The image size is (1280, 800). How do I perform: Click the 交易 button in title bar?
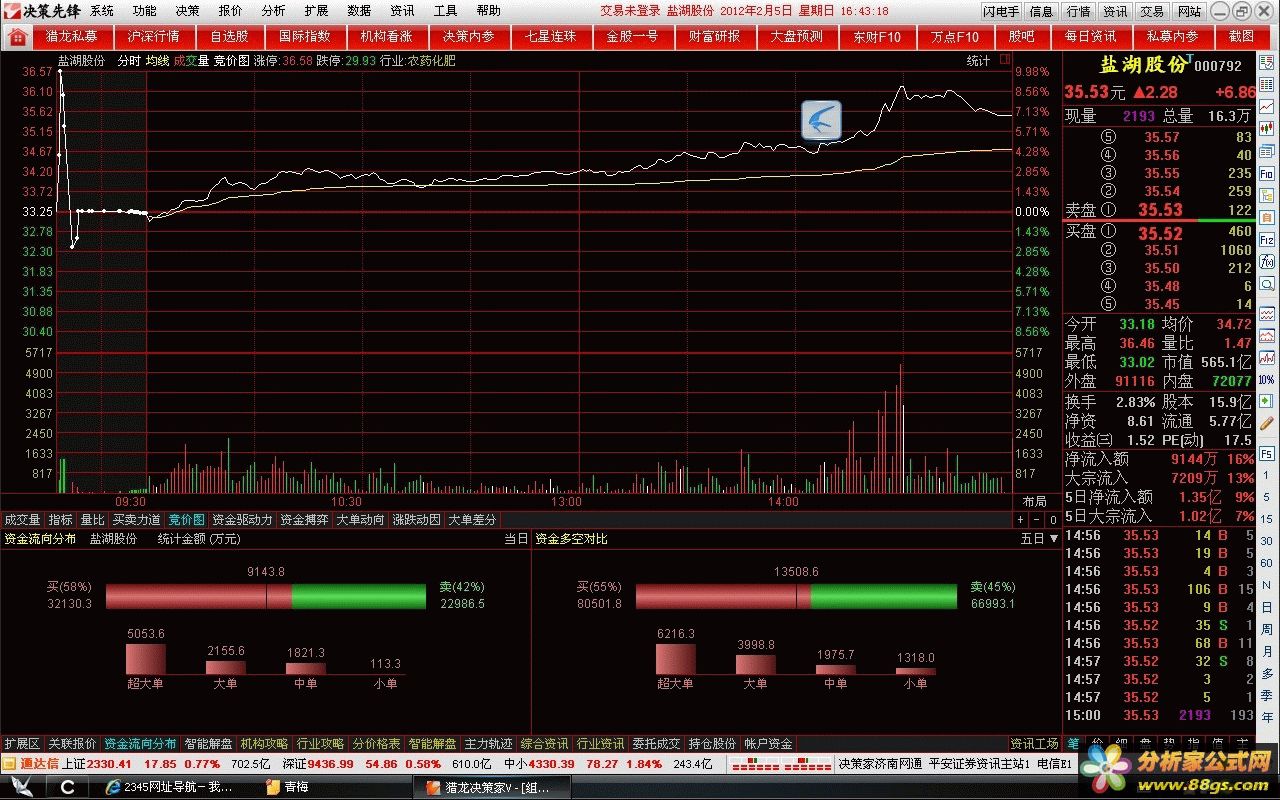(x=1152, y=11)
